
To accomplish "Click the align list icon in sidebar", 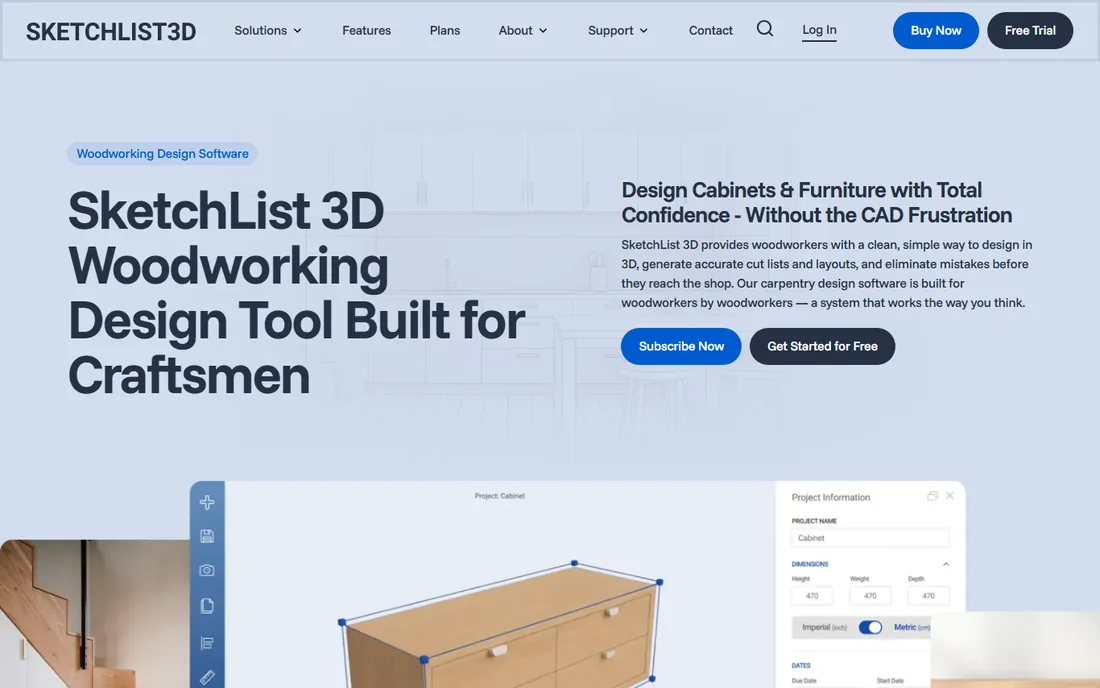I will pyautogui.click(x=207, y=643).
